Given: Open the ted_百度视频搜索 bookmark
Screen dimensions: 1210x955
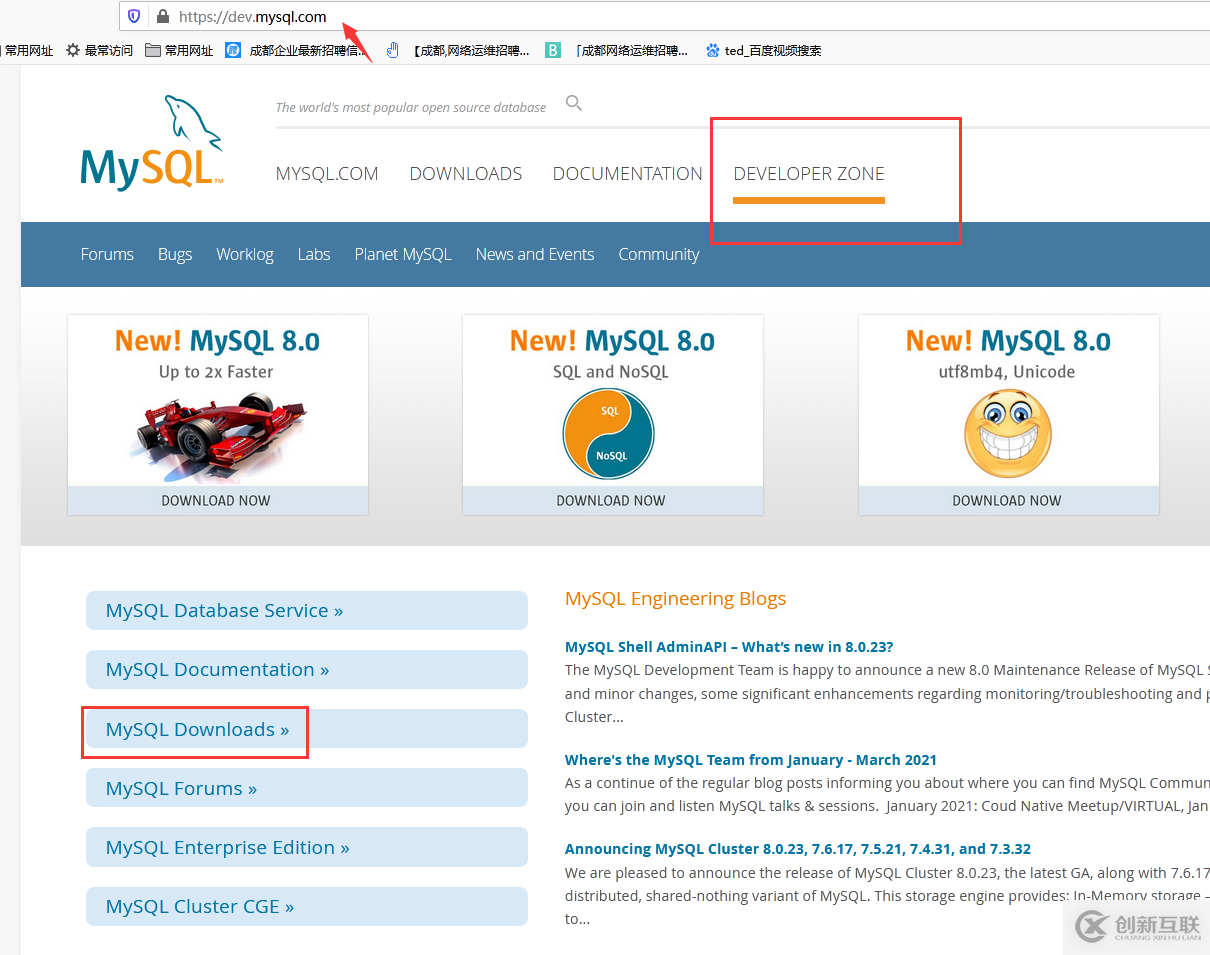Looking at the screenshot, I should pyautogui.click(x=763, y=50).
